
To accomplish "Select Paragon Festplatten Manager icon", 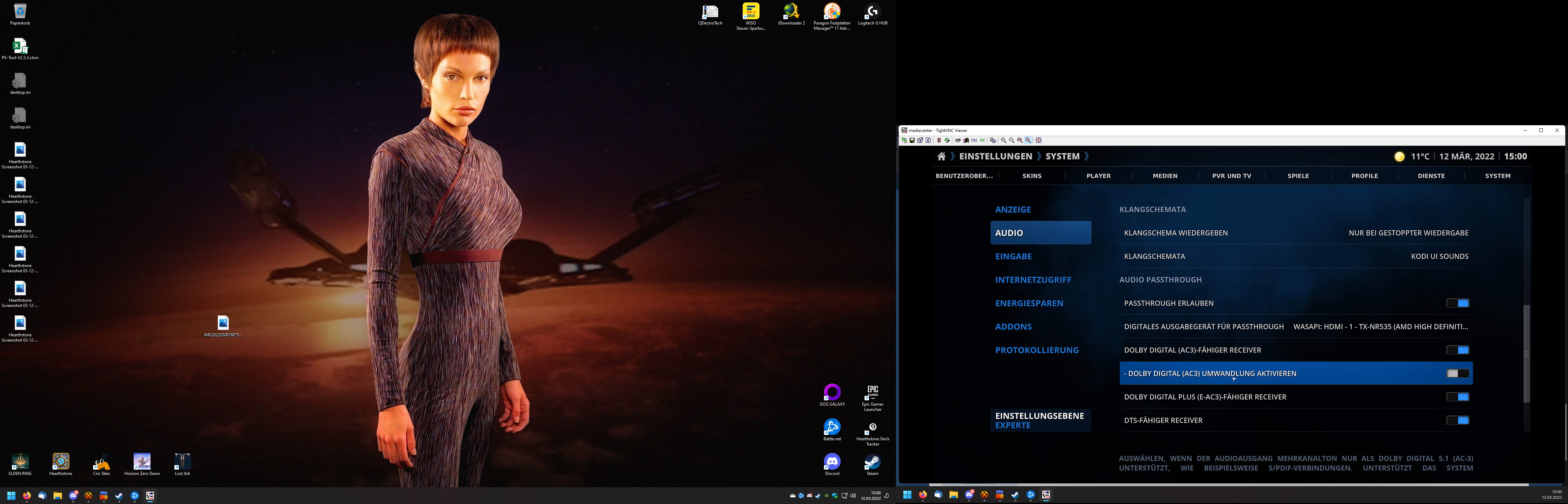I will pyautogui.click(x=832, y=16).
